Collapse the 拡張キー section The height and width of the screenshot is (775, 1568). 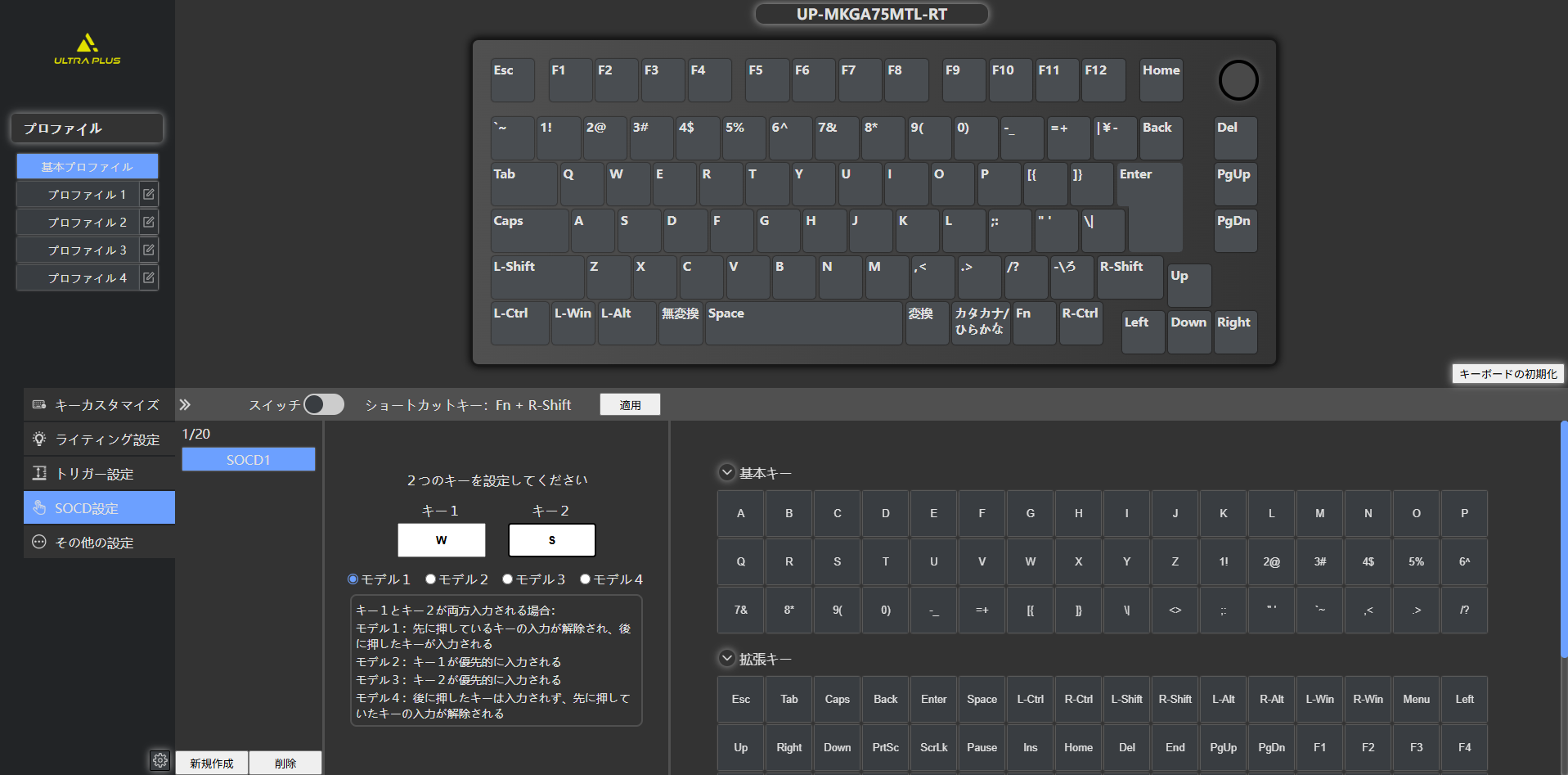[726, 658]
